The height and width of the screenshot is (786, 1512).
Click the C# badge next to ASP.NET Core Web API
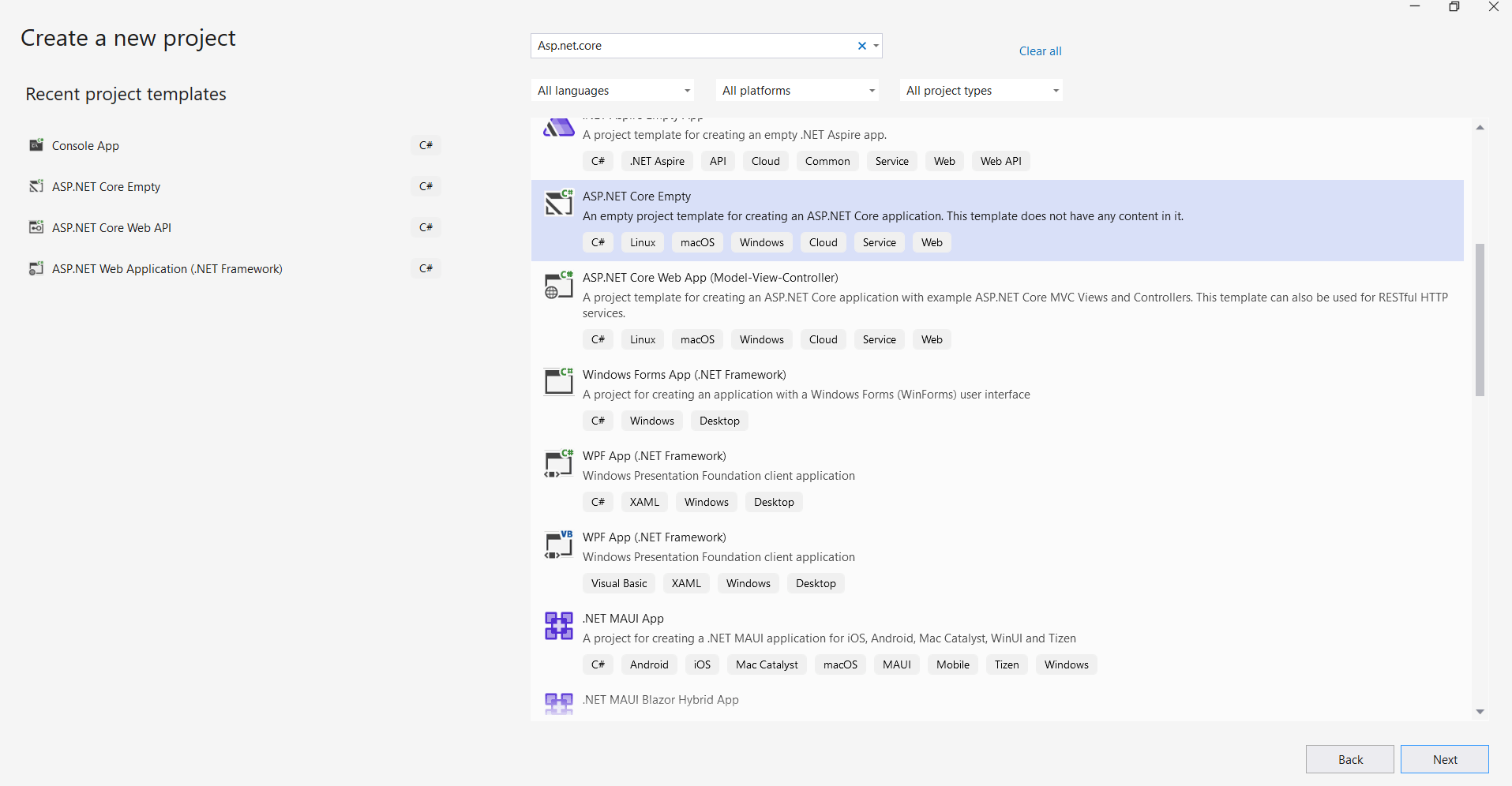426,227
